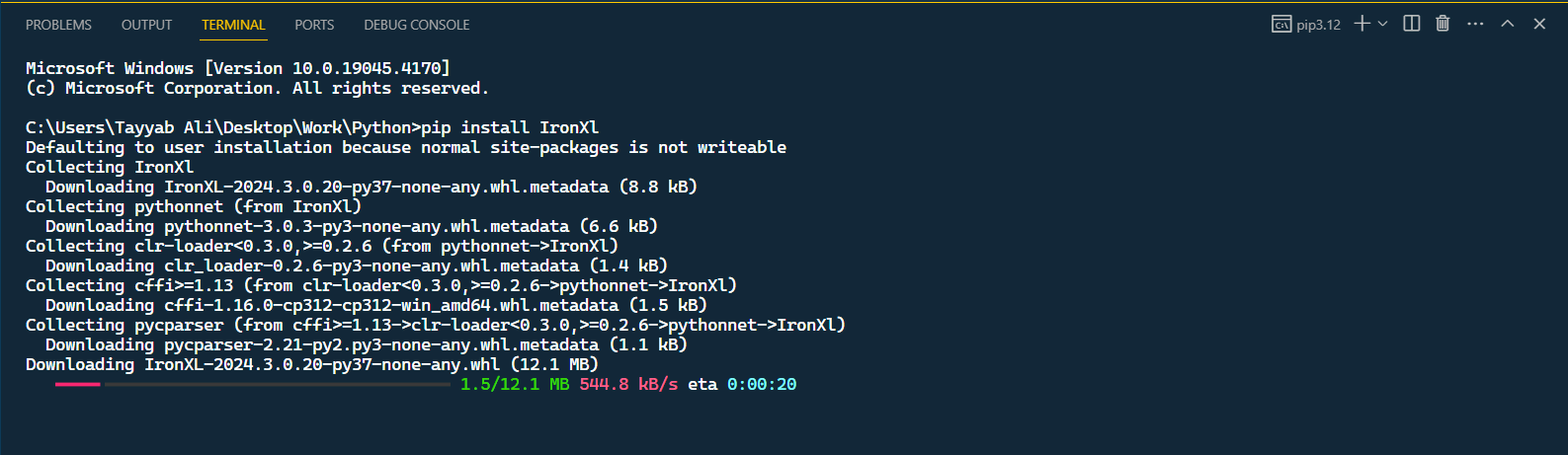Open launch profile dropdown next to plus

pos(1383,24)
